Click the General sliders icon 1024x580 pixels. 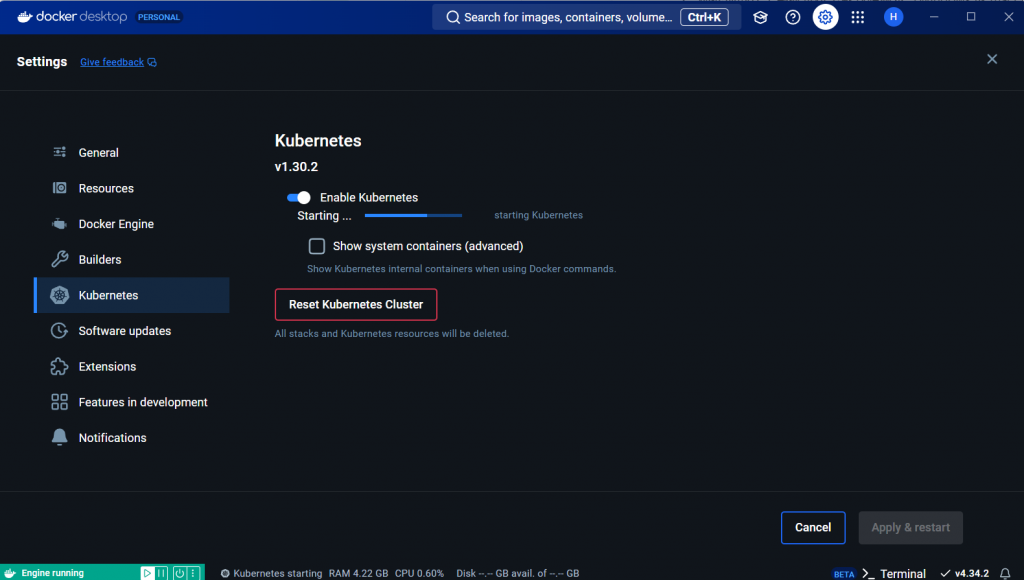click(x=59, y=152)
